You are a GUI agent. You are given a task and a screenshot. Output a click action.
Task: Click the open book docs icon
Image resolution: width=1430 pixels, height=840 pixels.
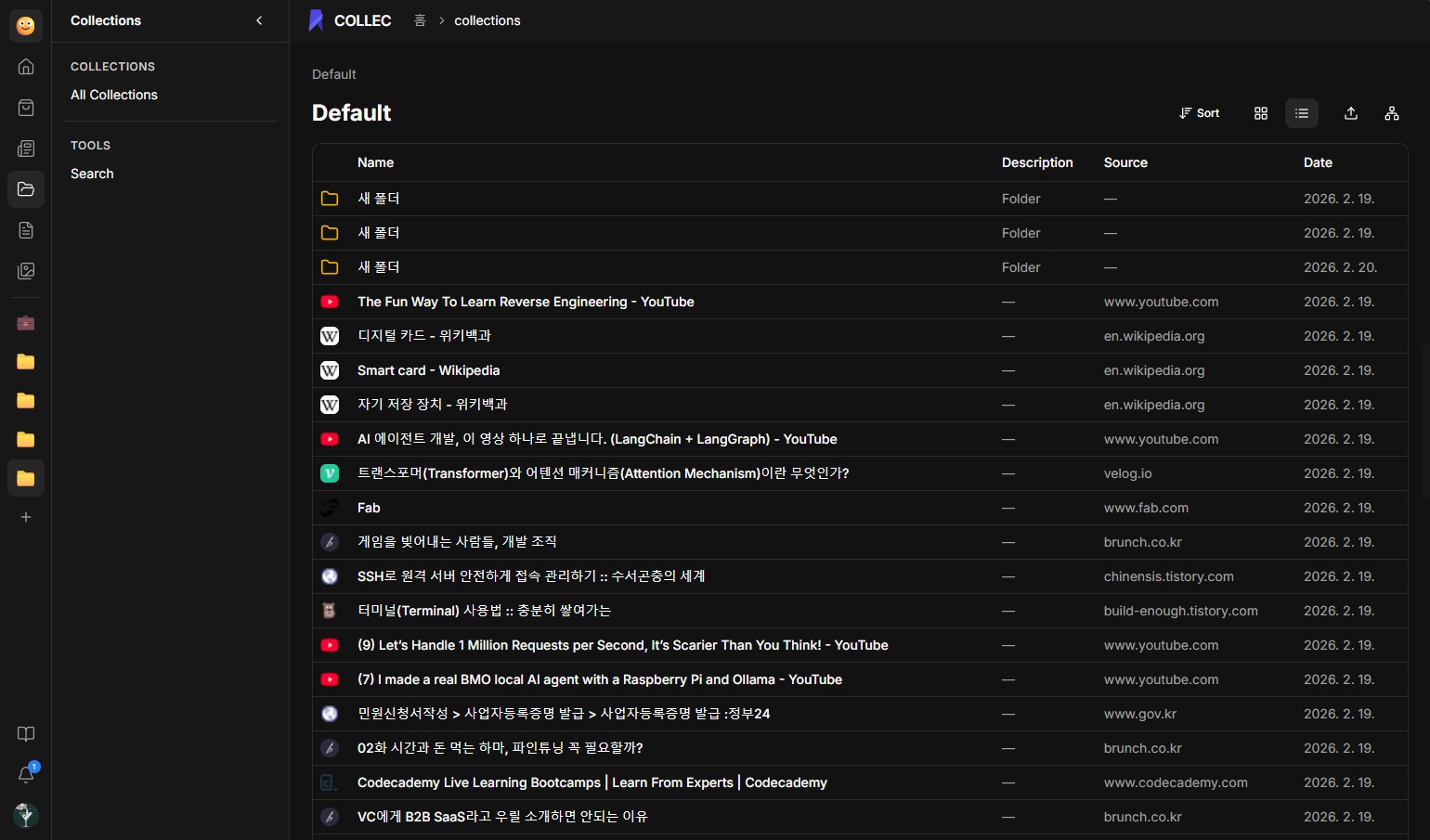pos(26,734)
